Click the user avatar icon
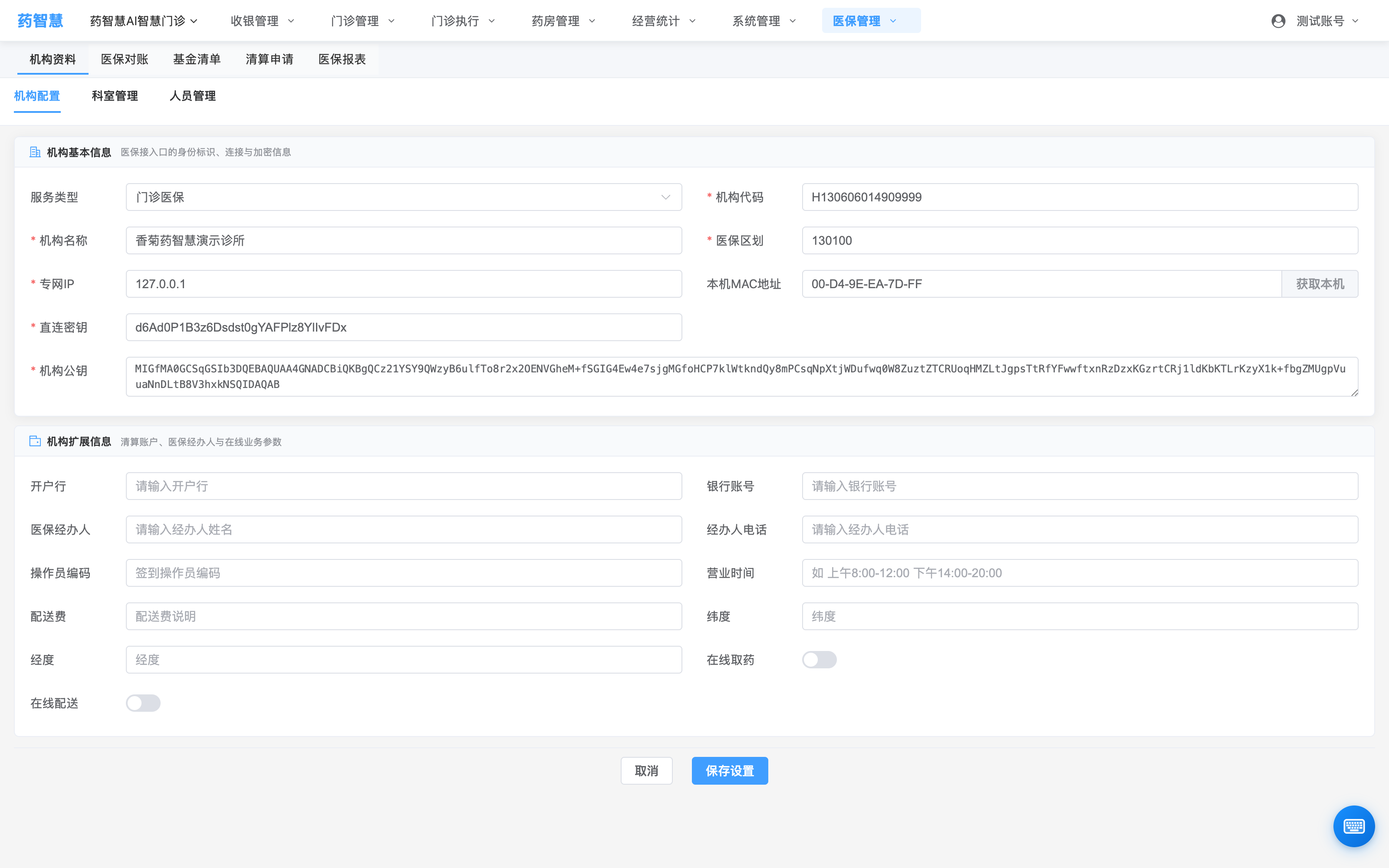1389x868 pixels. click(x=1277, y=21)
